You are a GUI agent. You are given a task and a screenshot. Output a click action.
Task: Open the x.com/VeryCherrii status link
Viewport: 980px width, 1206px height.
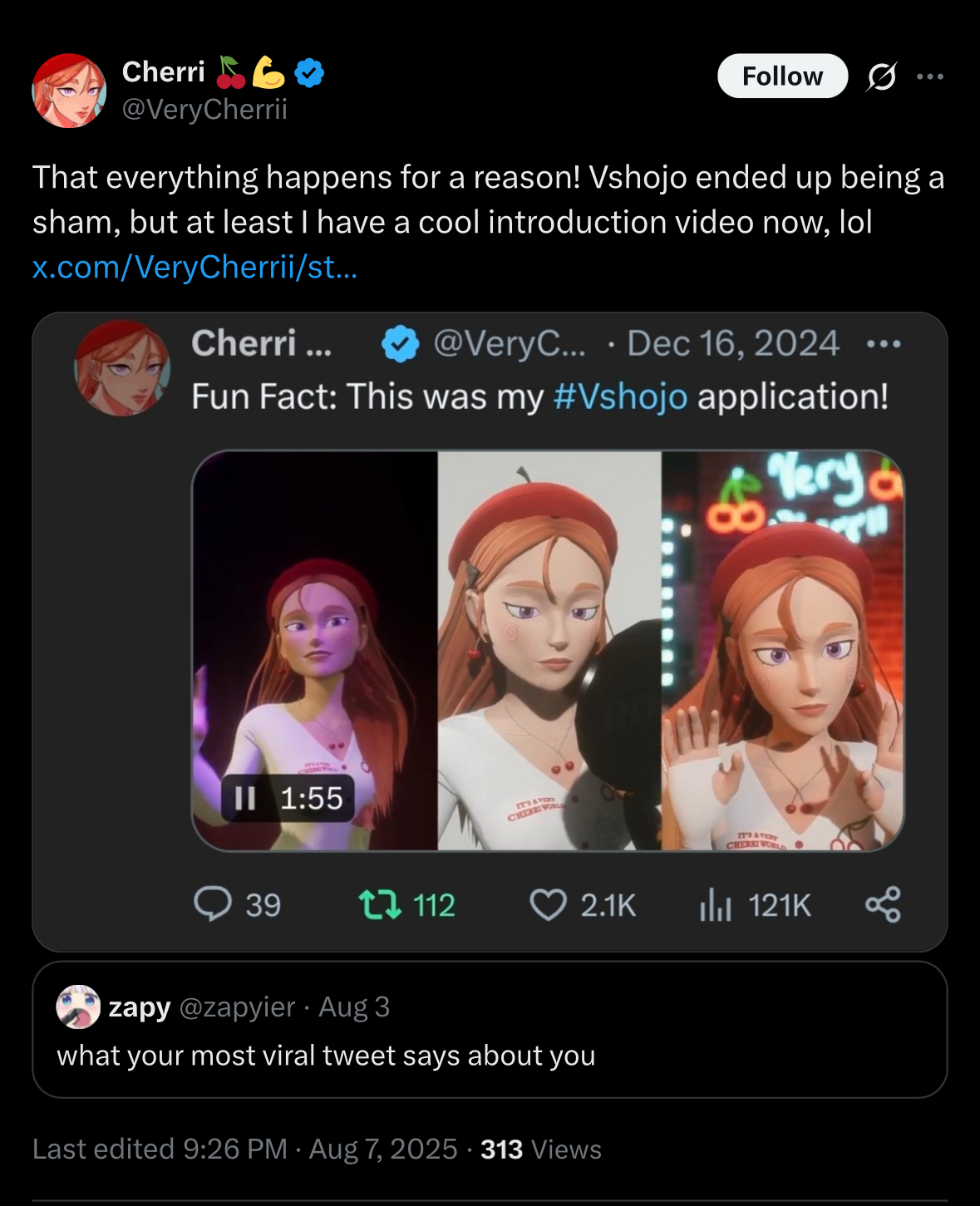click(195, 267)
